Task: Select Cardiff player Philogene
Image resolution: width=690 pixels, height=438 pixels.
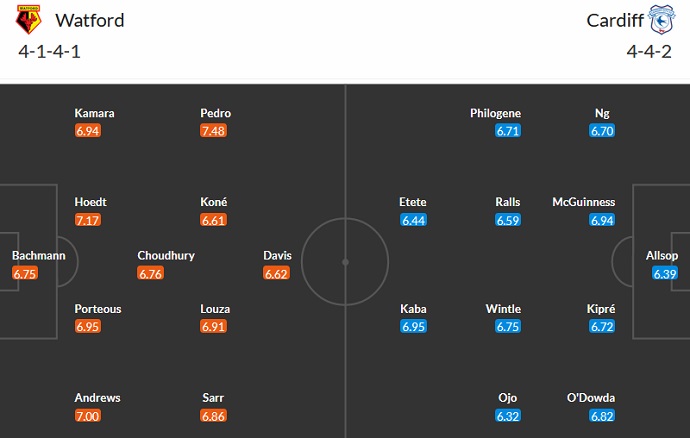Action: (495, 113)
